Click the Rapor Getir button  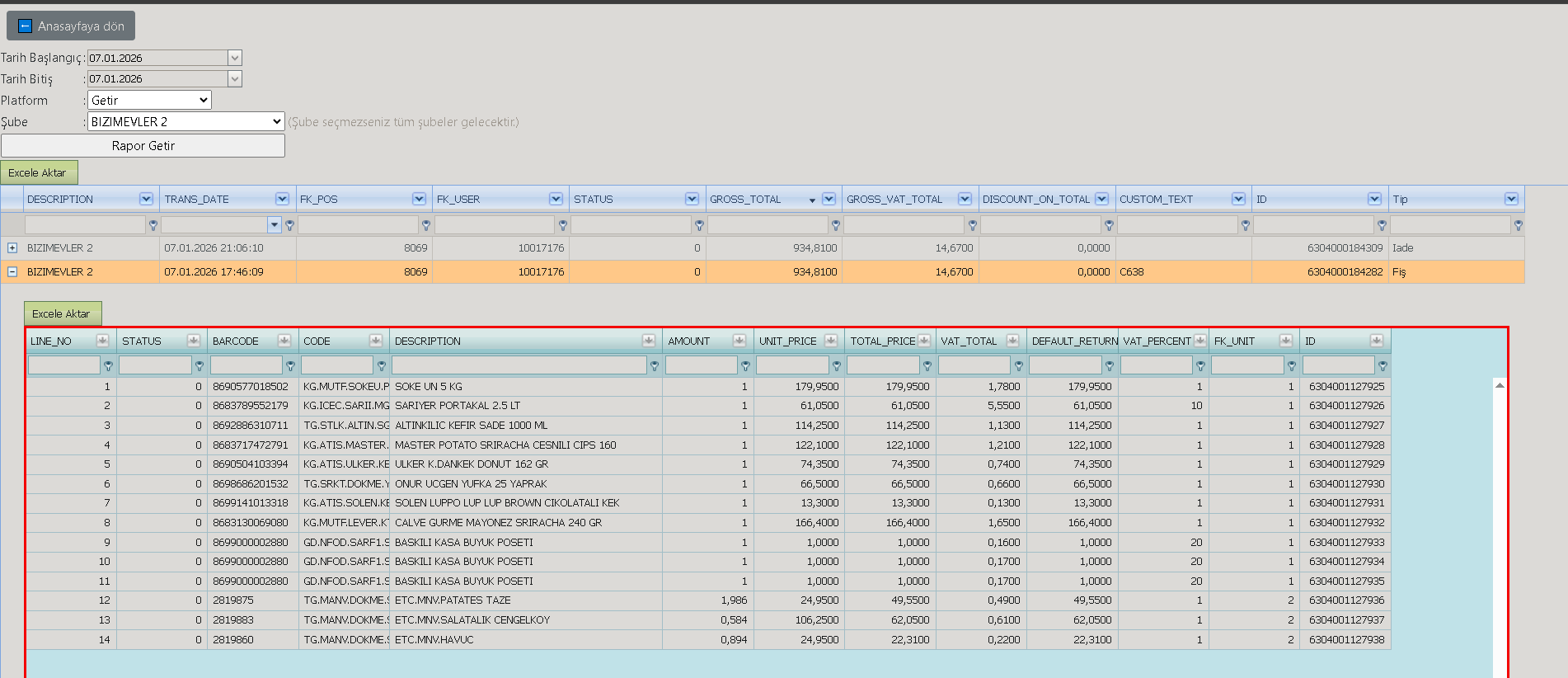[x=143, y=145]
